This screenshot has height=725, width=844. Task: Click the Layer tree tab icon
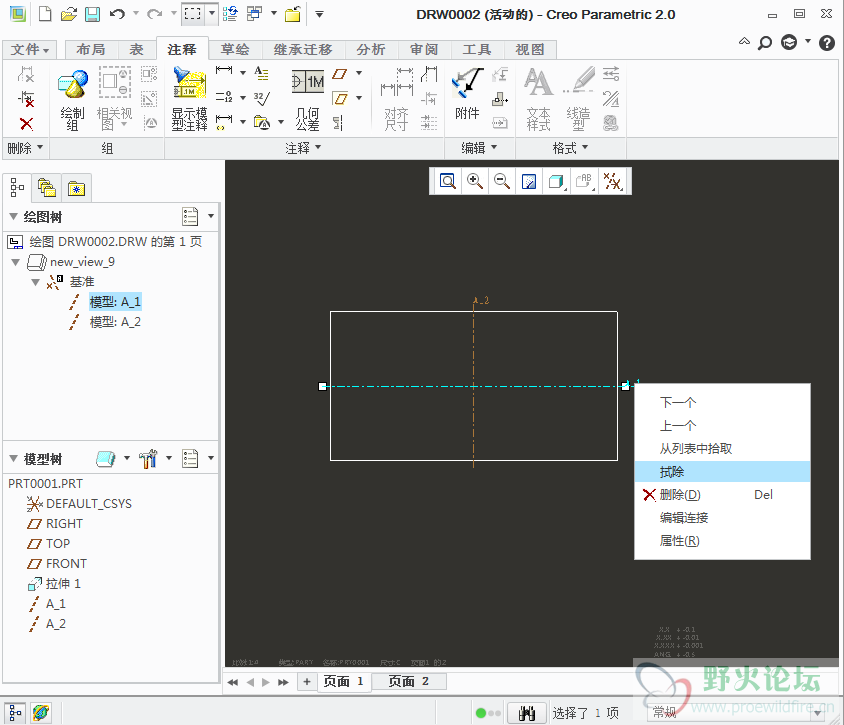(46, 188)
